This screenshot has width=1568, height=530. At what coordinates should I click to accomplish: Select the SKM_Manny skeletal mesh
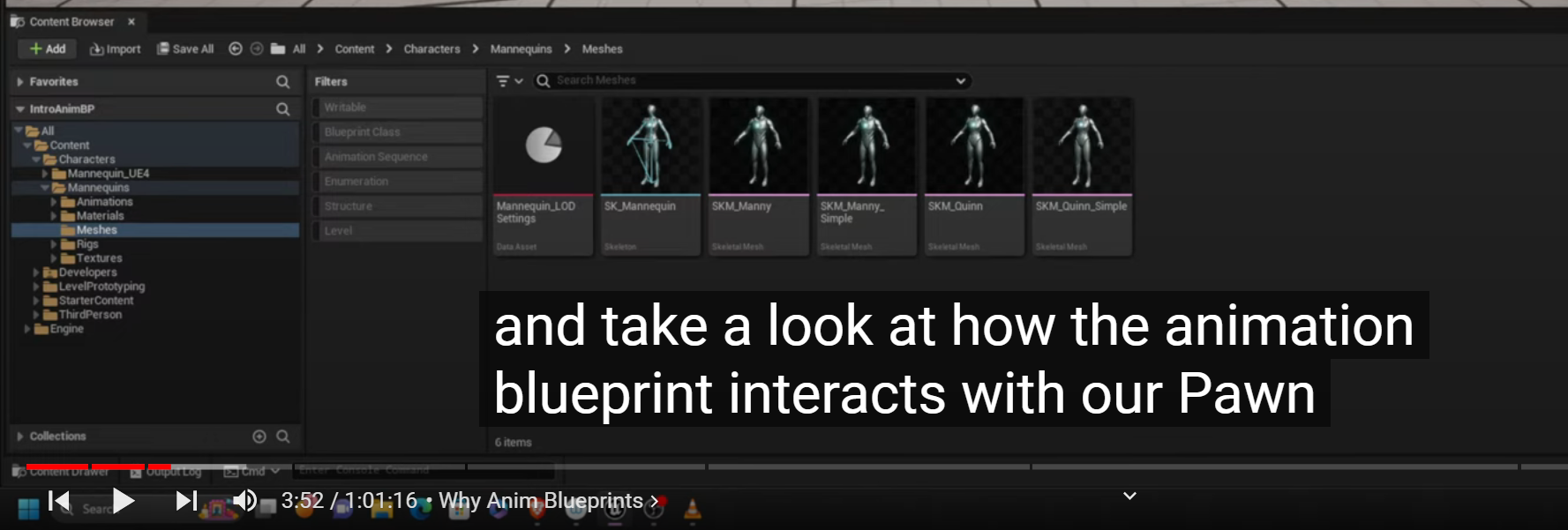(x=759, y=176)
